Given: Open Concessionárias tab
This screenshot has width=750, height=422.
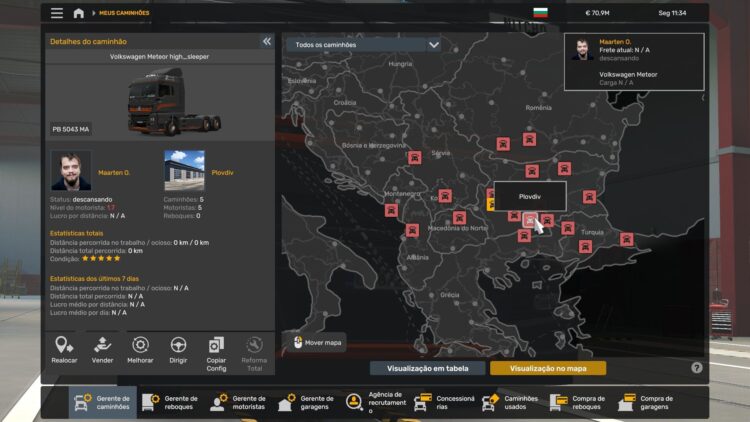Looking at the screenshot, I should coord(444,402).
